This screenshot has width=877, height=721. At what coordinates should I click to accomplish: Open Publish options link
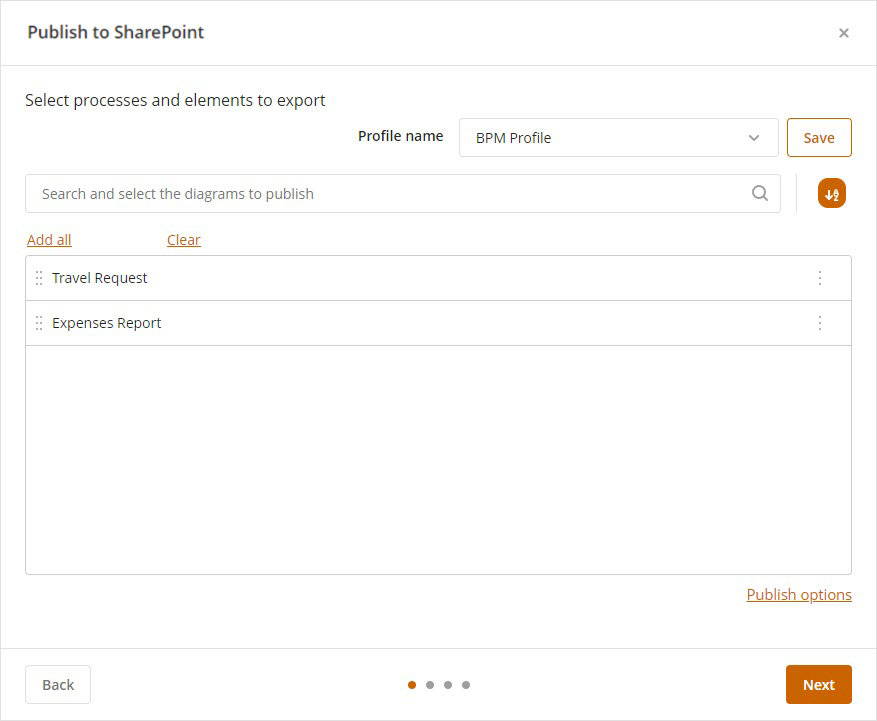click(x=798, y=595)
